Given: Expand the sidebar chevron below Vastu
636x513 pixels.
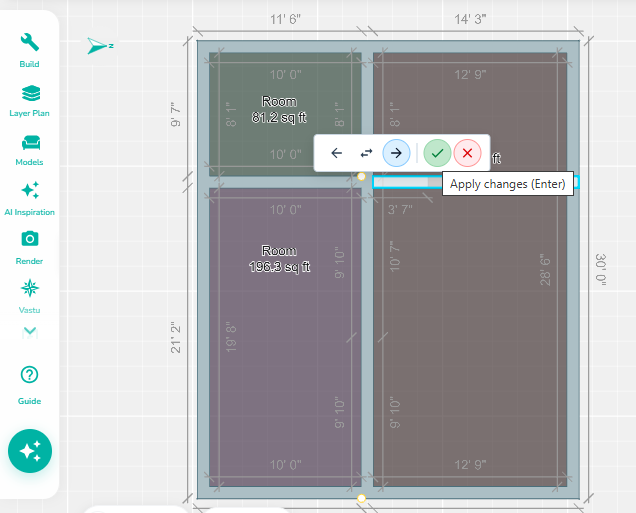Looking at the screenshot, I should (x=30, y=333).
